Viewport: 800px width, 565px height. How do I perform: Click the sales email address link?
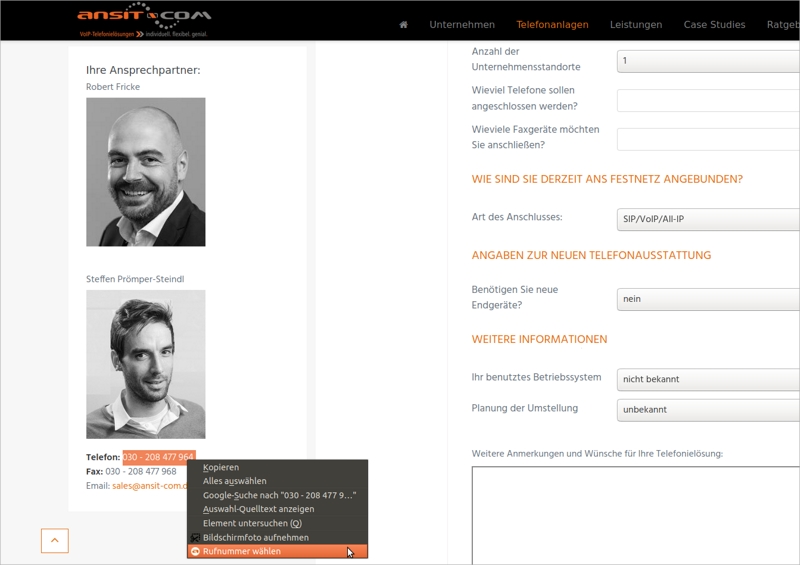(149, 486)
